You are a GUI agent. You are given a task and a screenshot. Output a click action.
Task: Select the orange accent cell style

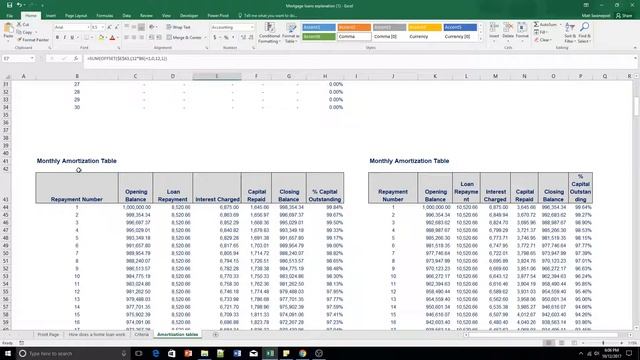point(354,27)
